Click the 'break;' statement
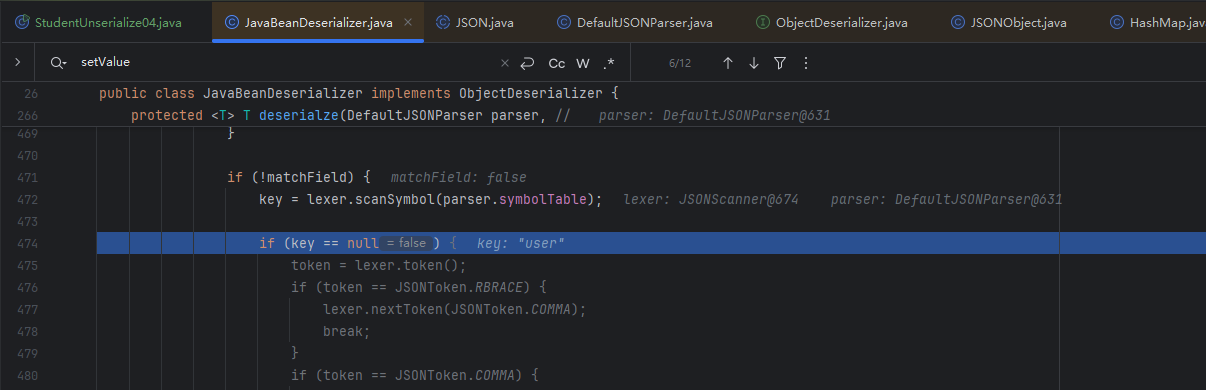1206x390 pixels. click(347, 331)
